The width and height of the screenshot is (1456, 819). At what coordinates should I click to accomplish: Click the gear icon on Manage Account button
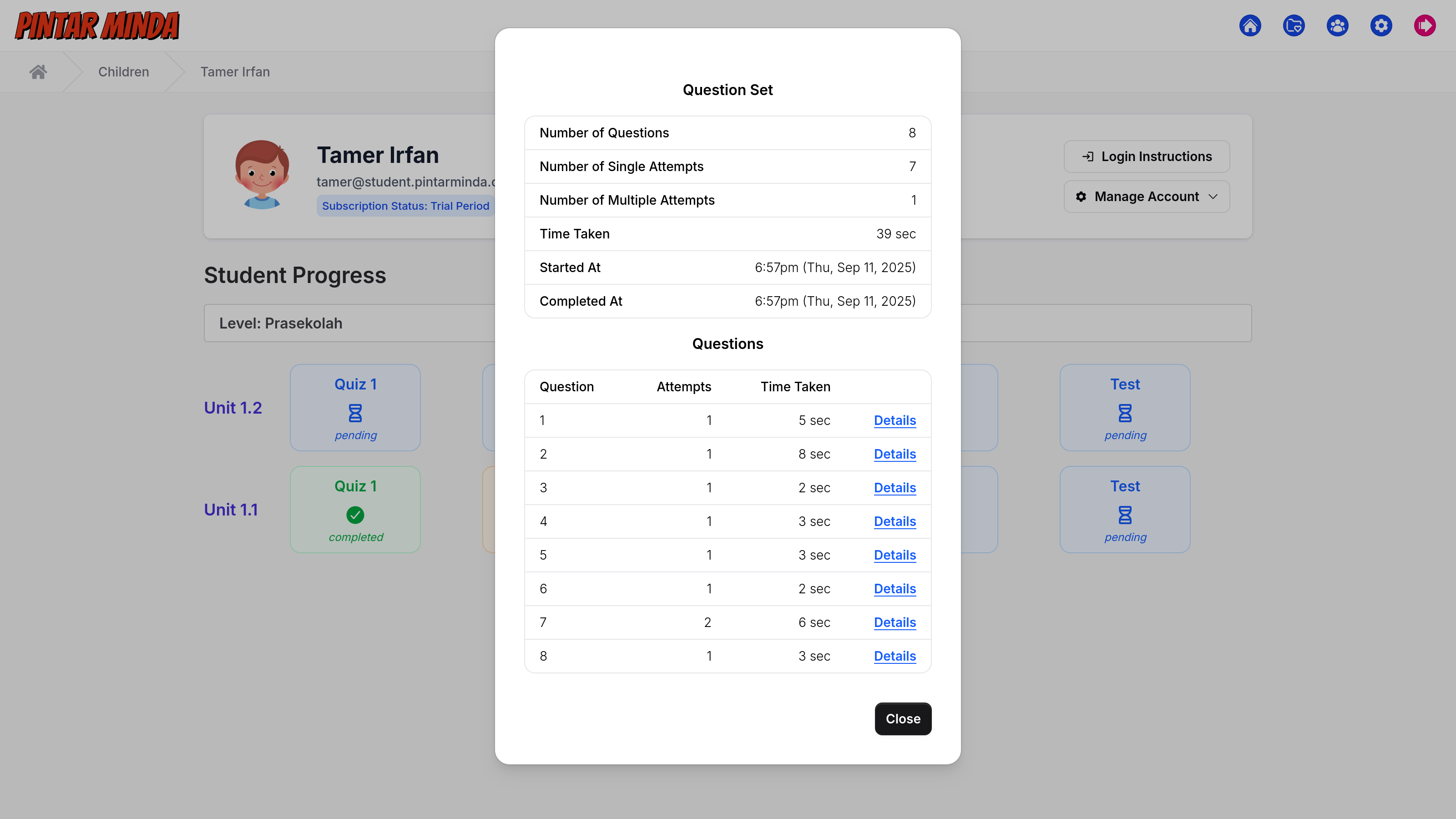1081,197
